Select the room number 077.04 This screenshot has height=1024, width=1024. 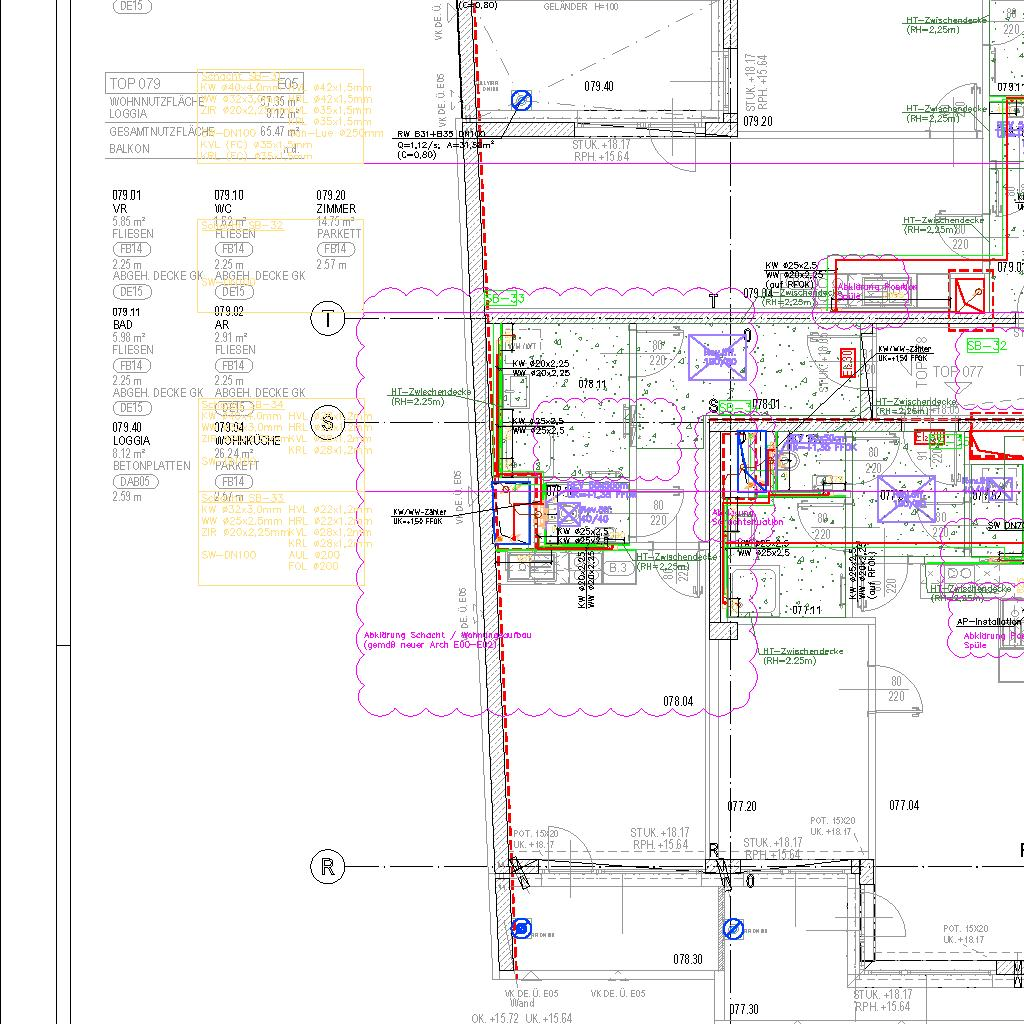click(904, 805)
